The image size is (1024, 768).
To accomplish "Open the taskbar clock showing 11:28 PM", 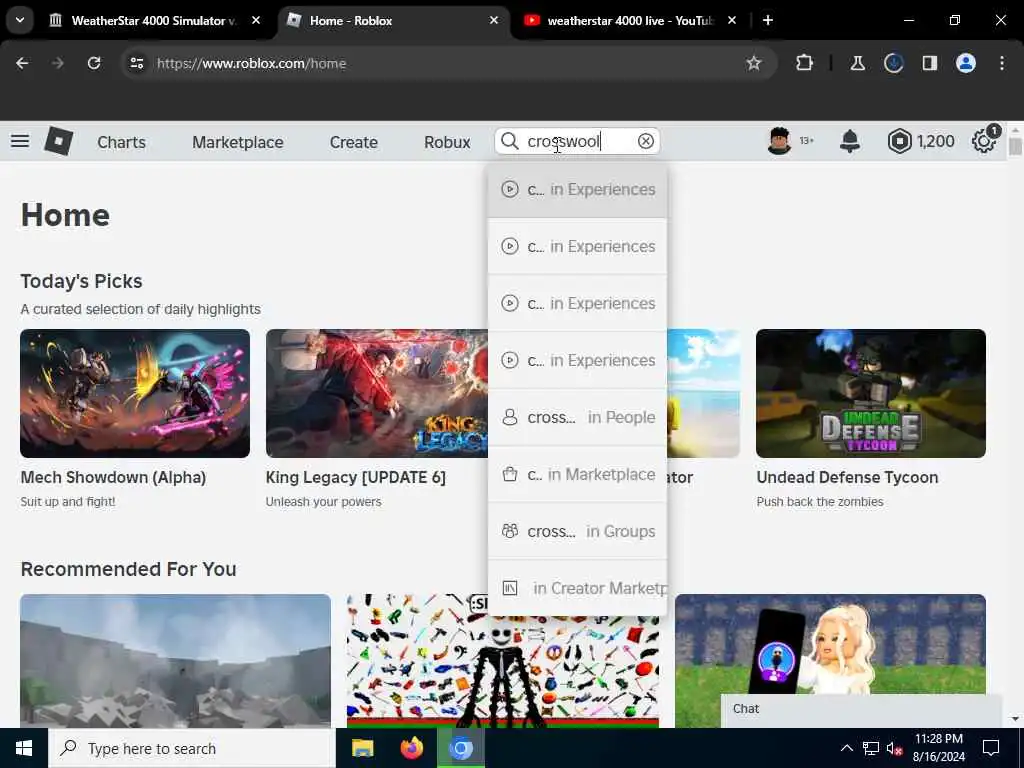I will point(939,748).
